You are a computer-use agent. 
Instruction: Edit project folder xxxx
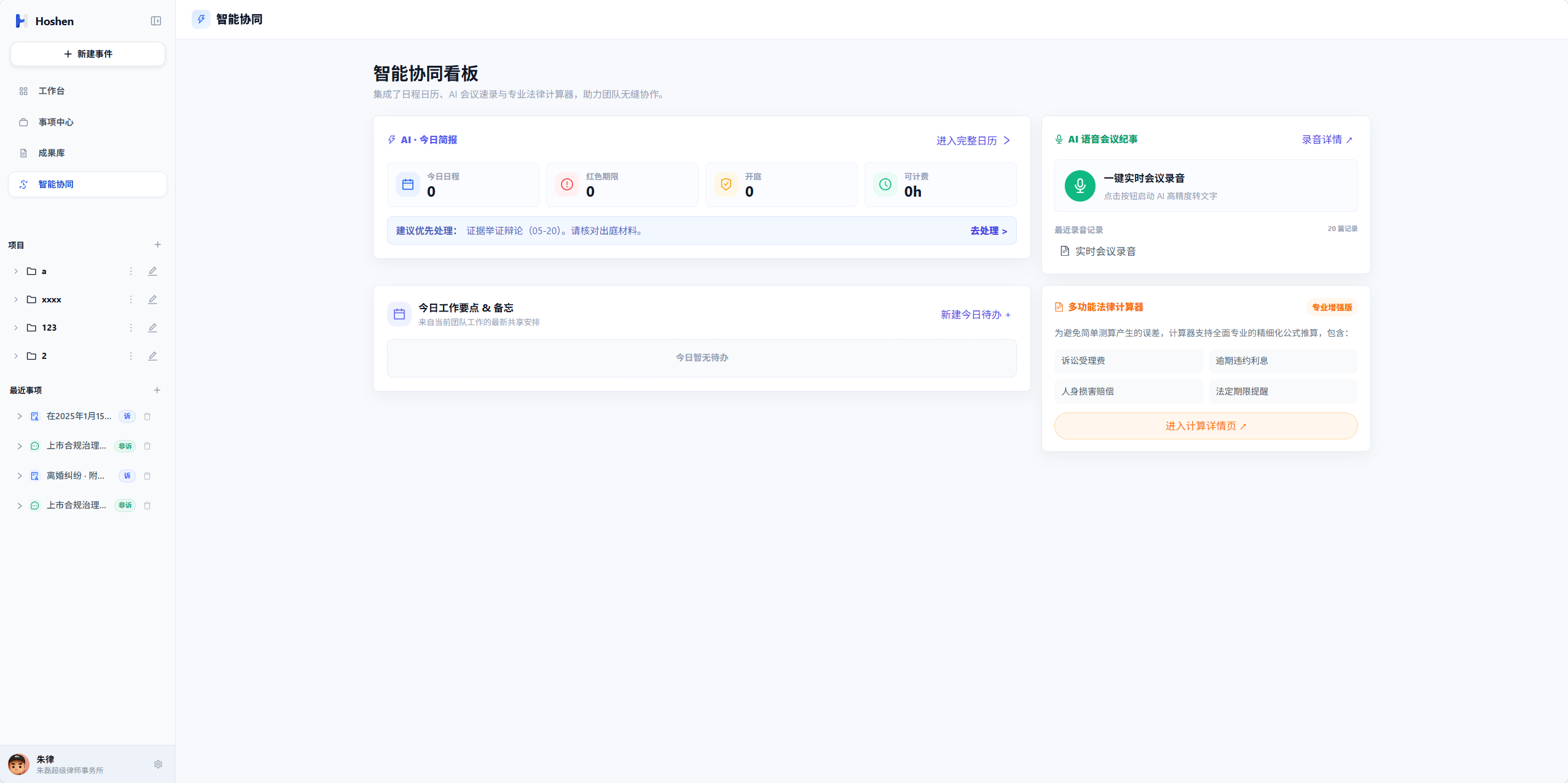(x=152, y=299)
